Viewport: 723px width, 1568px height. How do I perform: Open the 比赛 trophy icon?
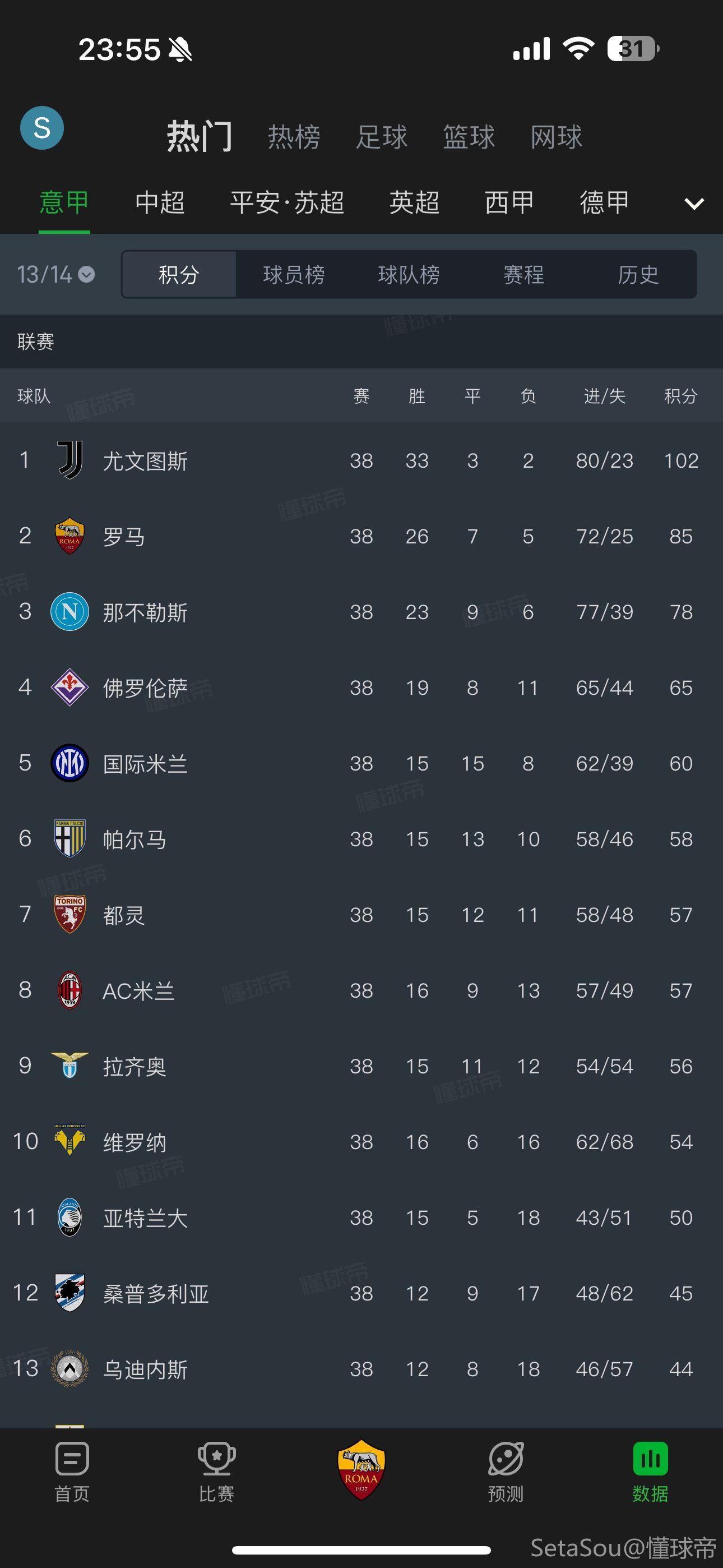tap(216, 1468)
